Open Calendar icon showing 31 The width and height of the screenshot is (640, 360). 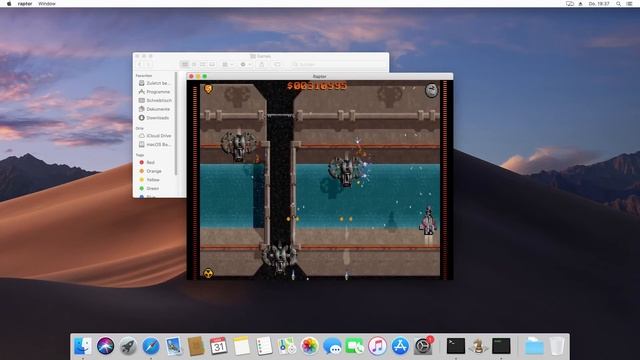click(x=218, y=346)
